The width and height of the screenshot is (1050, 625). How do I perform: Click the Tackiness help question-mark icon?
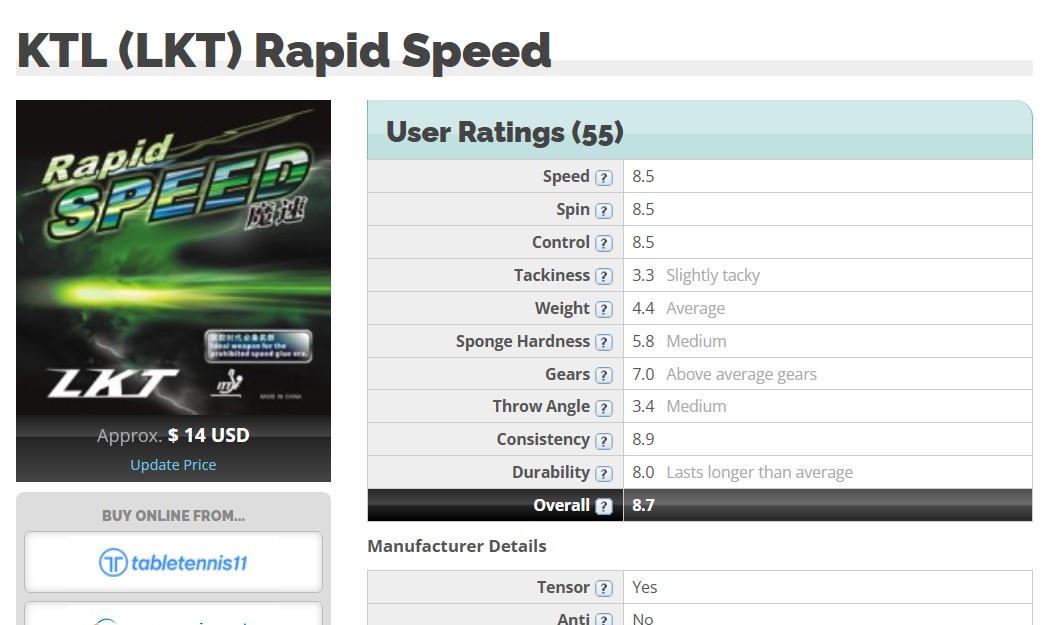603,276
